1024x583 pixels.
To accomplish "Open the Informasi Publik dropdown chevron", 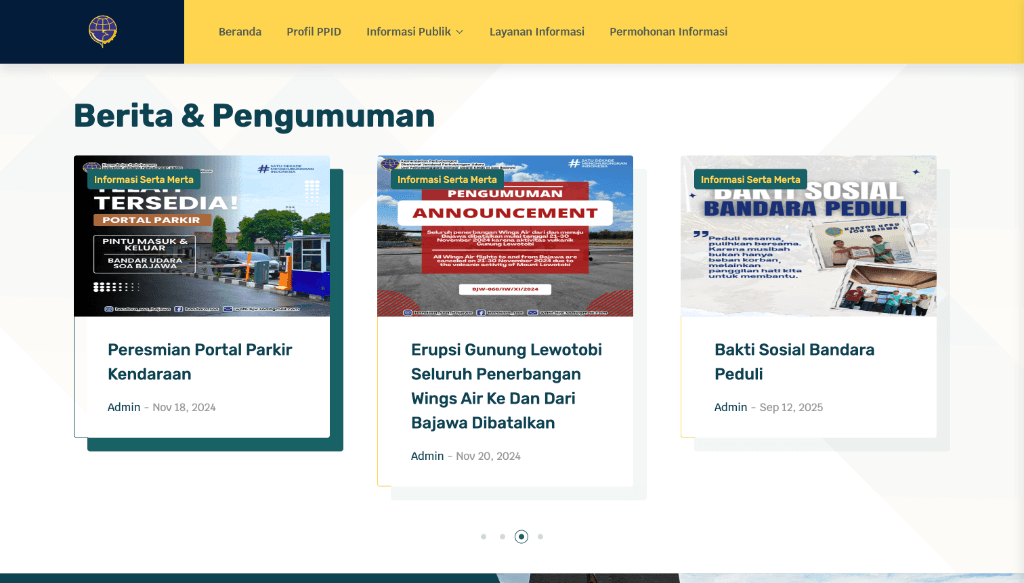I will (460, 31).
